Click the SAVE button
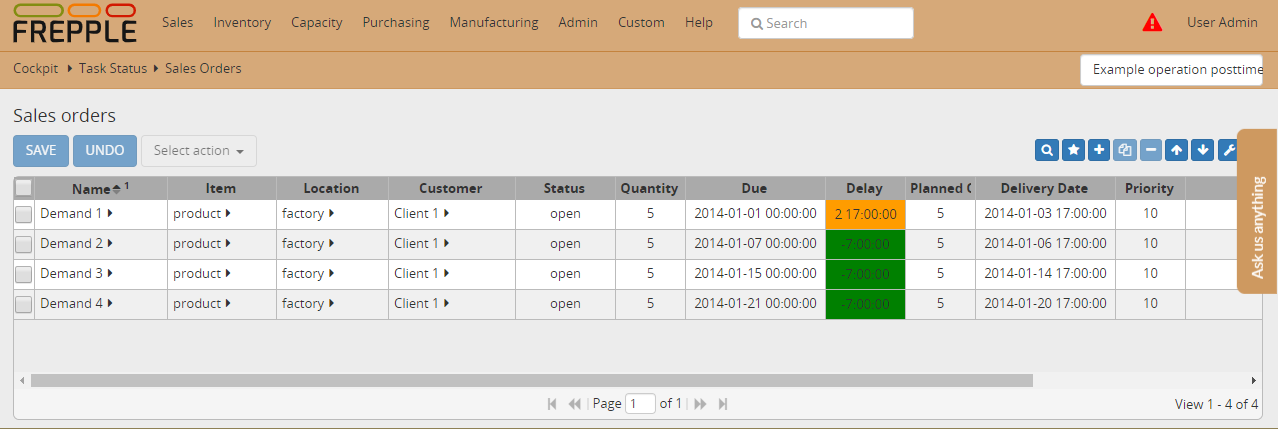Viewport: 1278px width, 429px height. coord(41,151)
